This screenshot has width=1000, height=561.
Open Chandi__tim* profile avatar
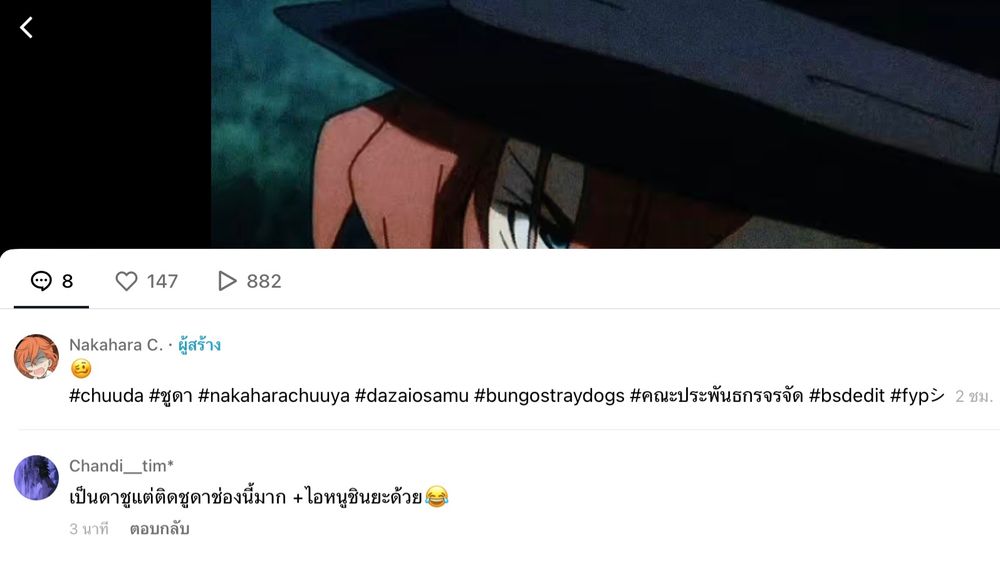[36, 477]
